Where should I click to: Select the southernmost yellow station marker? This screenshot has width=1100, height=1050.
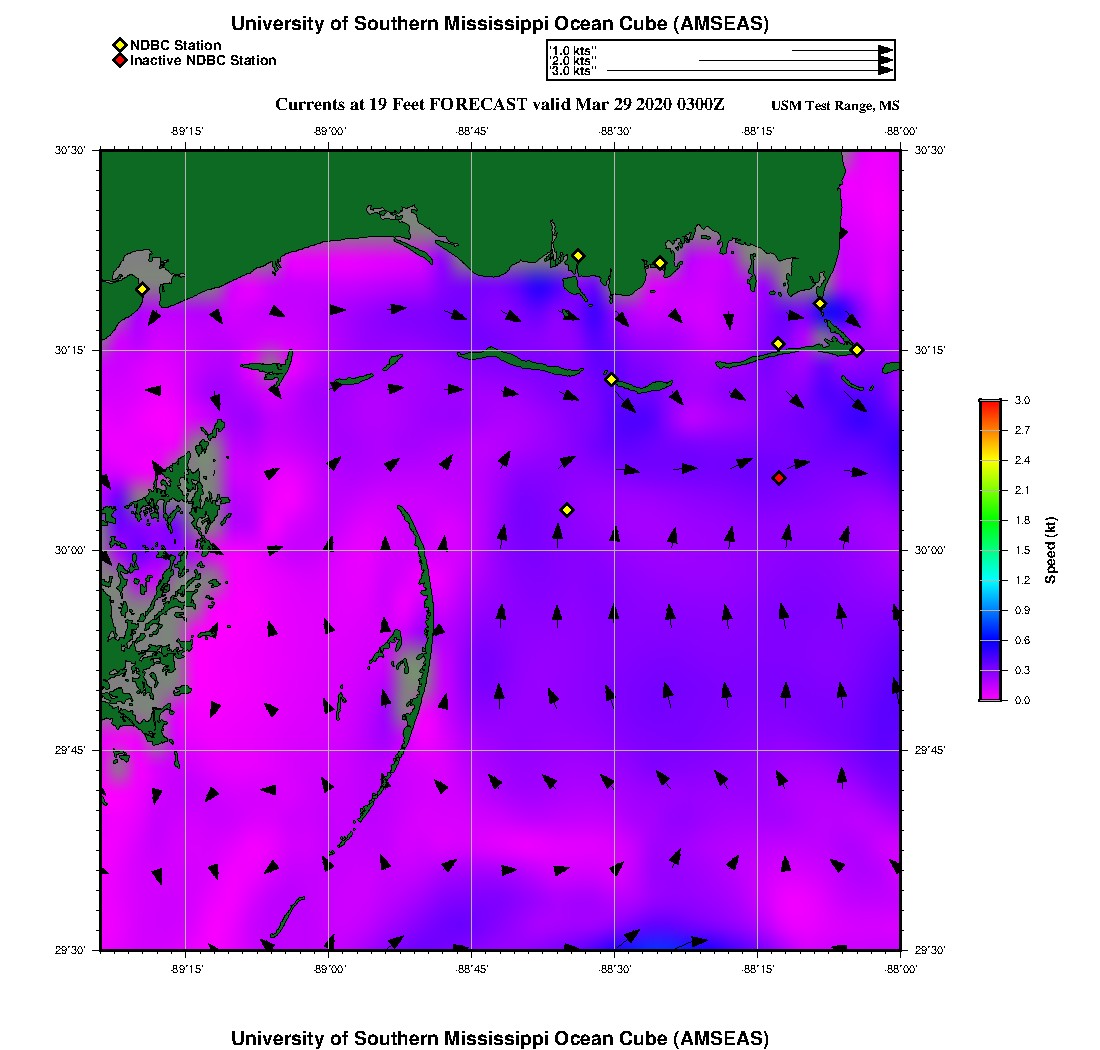567,510
